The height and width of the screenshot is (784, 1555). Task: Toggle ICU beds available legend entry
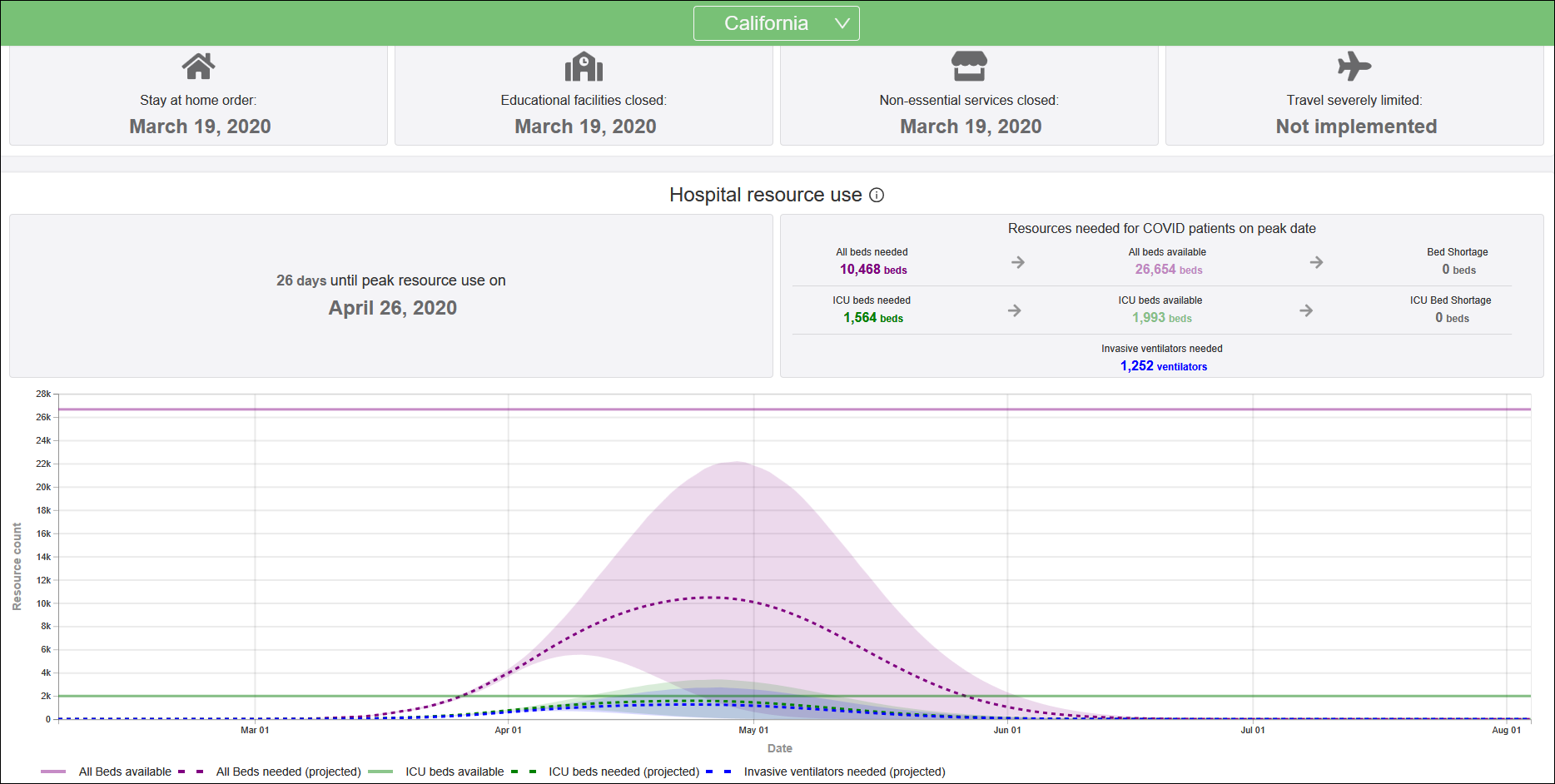click(435, 772)
